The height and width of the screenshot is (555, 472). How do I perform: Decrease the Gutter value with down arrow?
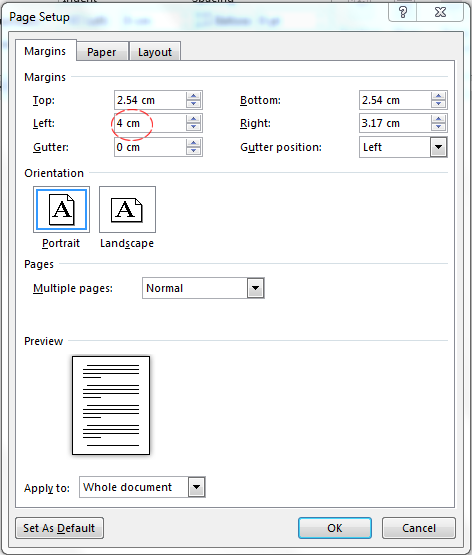point(194,151)
